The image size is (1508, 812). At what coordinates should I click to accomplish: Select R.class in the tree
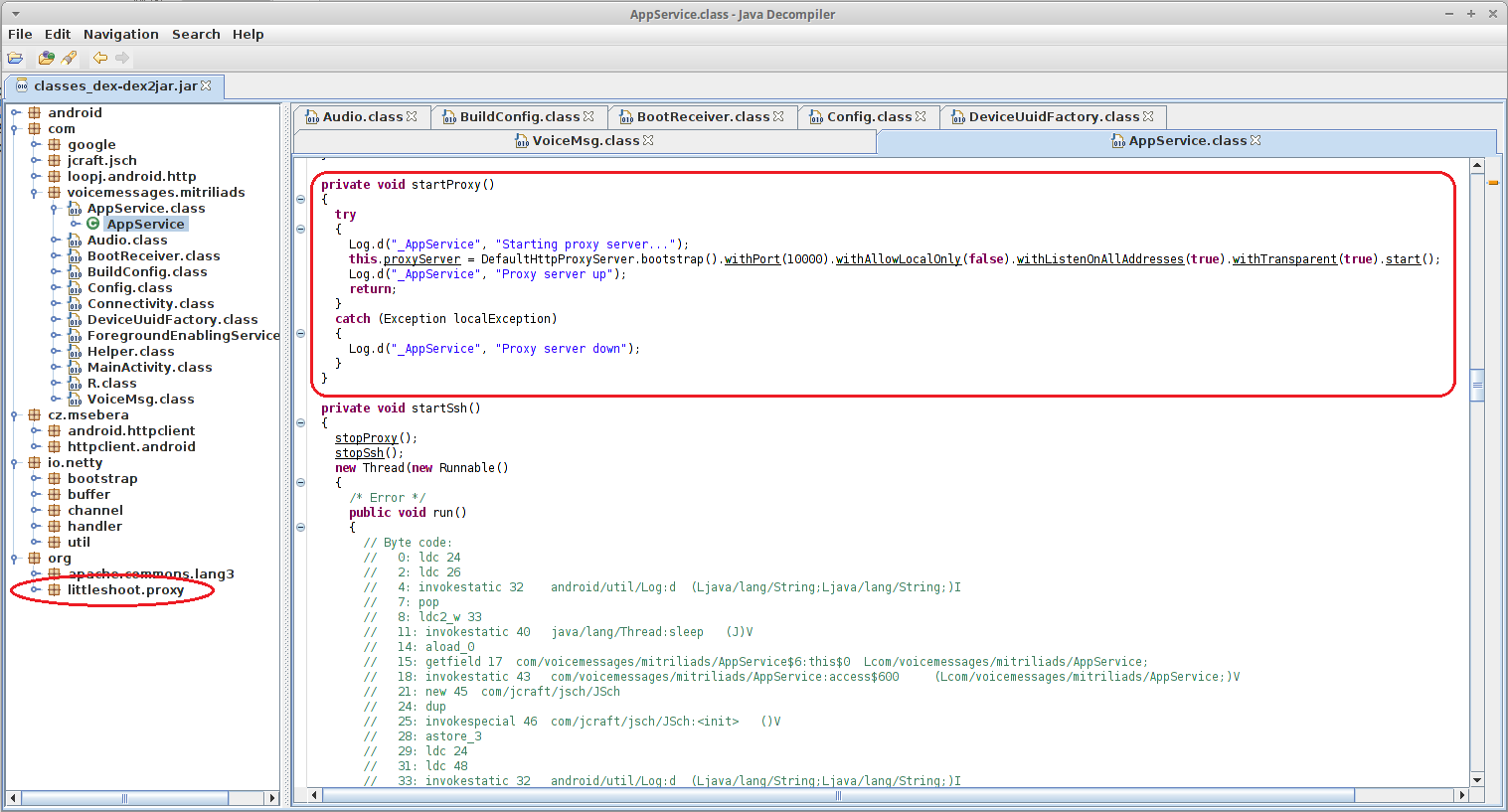[x=111, y=383]
